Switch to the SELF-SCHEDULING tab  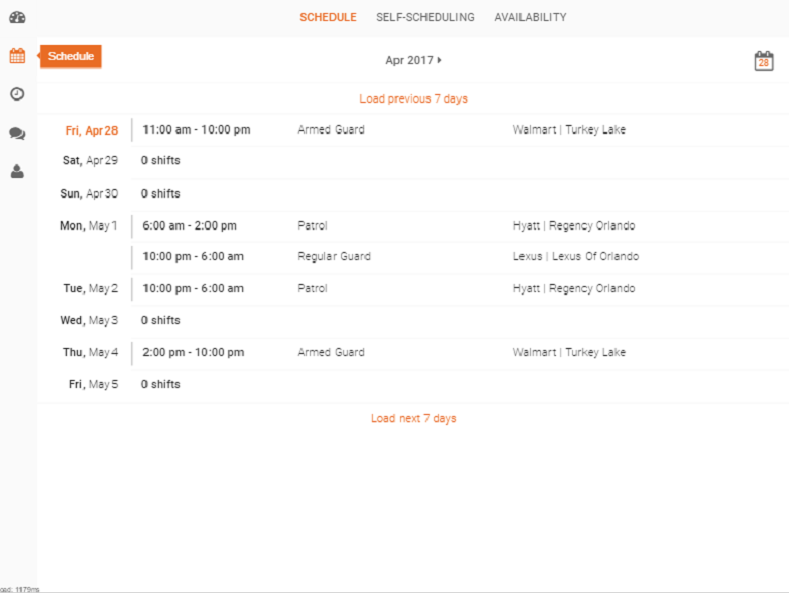pos(425,17)
